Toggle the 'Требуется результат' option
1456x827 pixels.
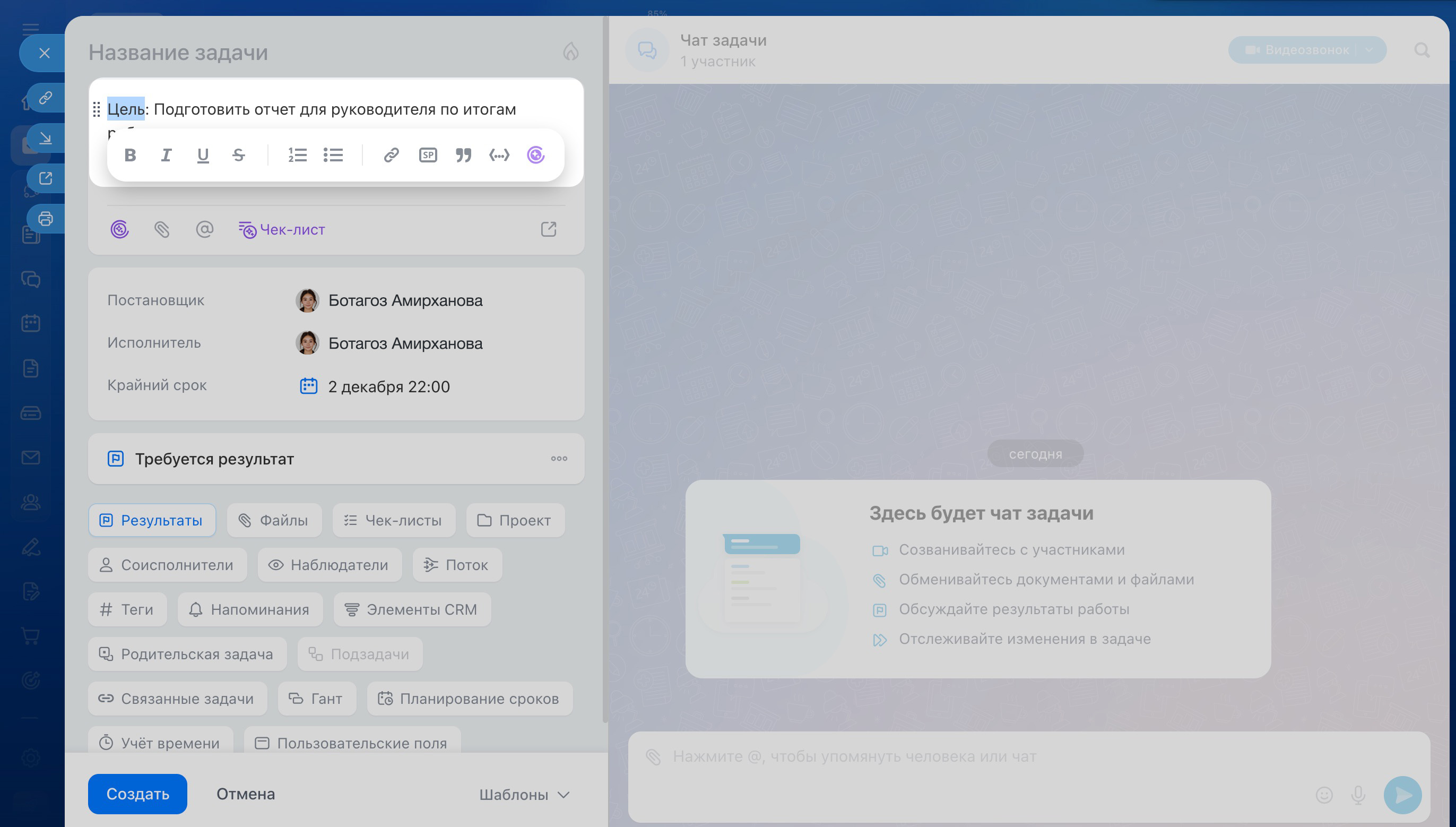click(x=214, y=459)
